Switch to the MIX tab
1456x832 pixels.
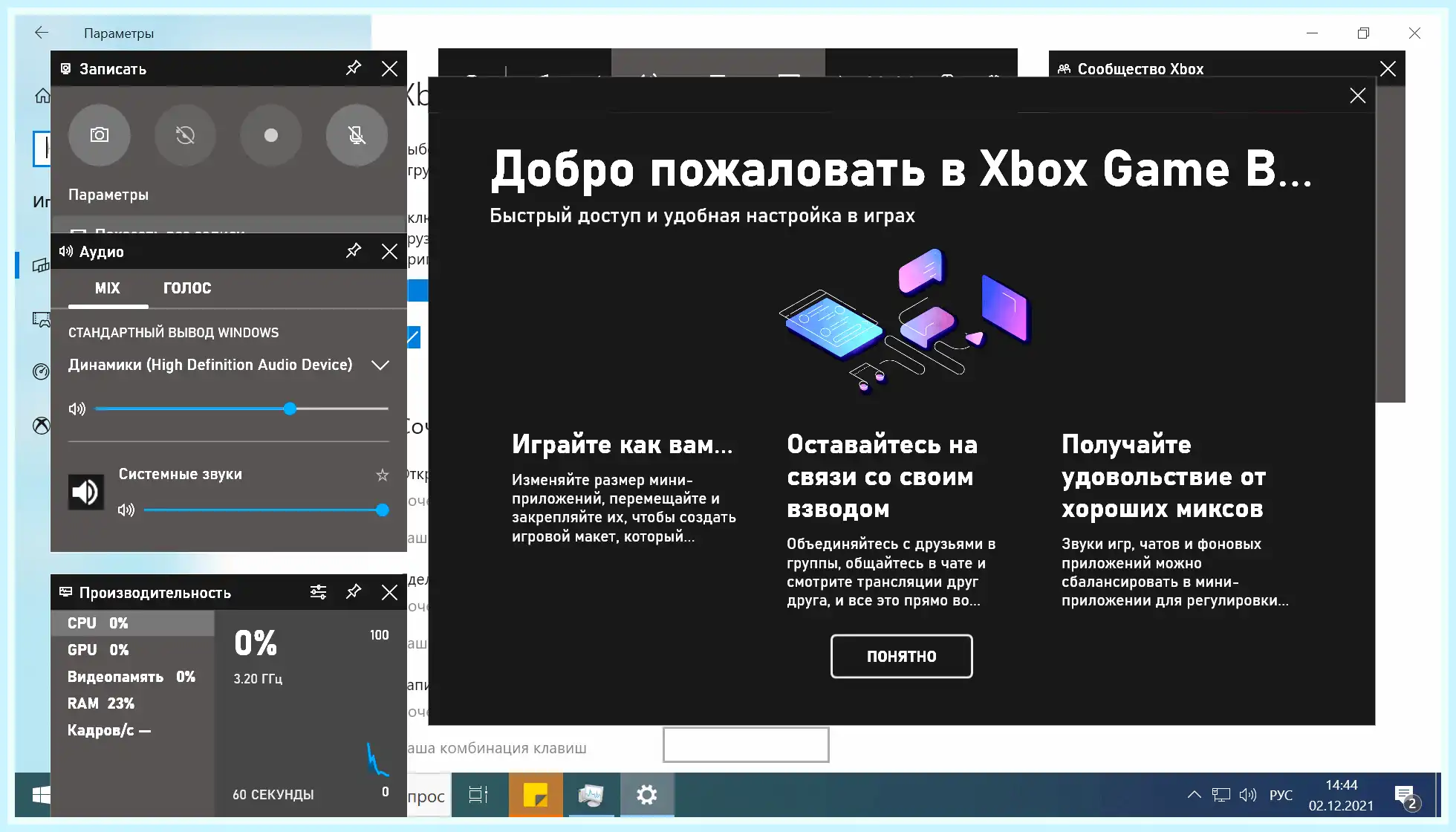(x=108, y=288)
